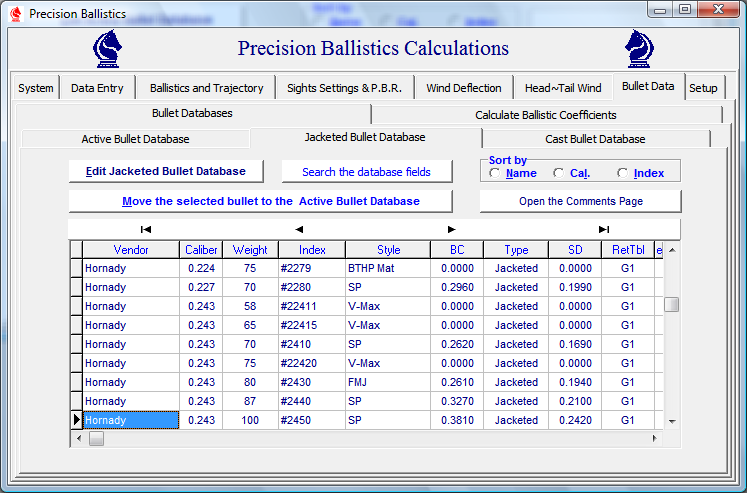Click the left chess knight logo
This screenshot has height=493, width=747.
(108, 49)
